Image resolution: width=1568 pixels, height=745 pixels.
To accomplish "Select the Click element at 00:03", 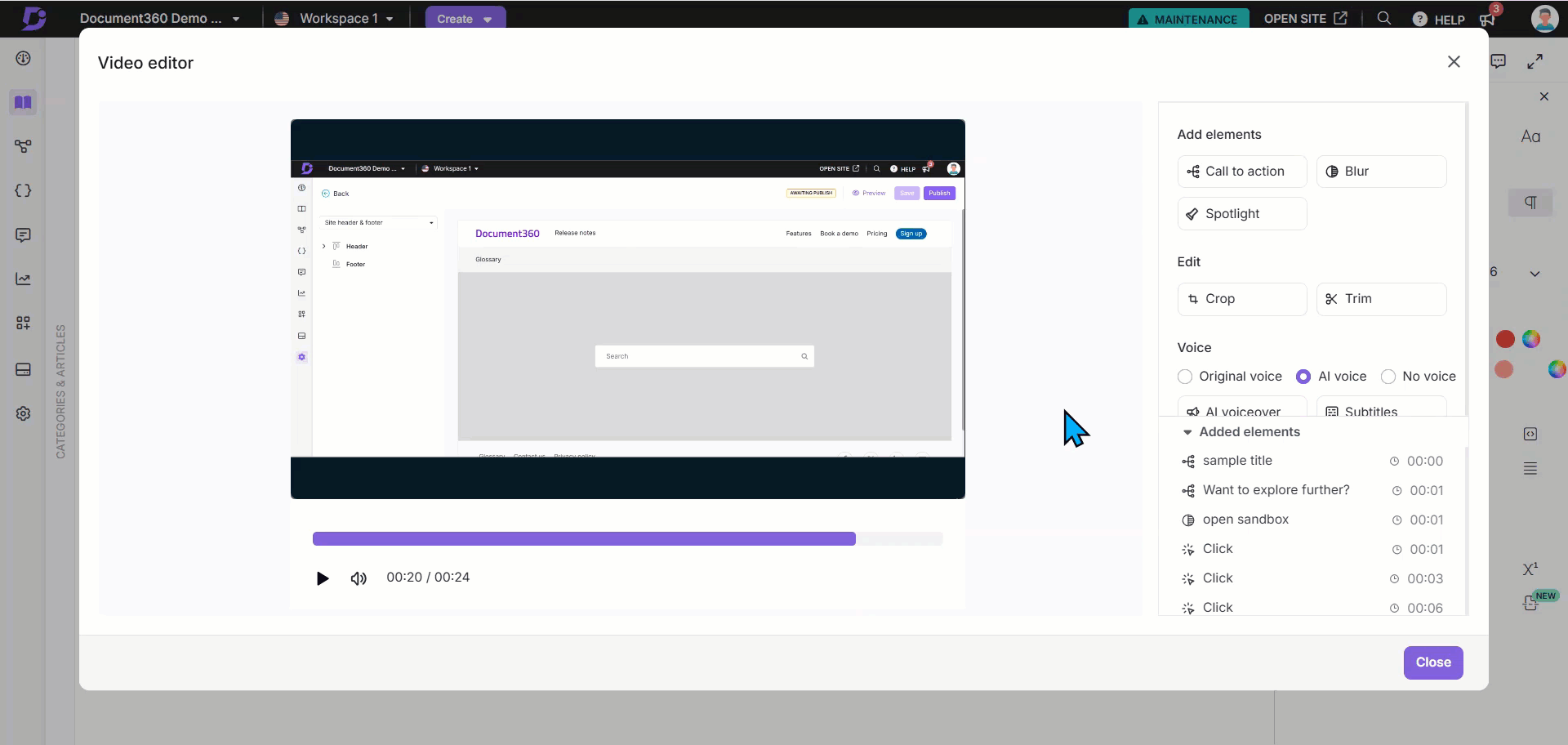I will [x=1312, y=578].
